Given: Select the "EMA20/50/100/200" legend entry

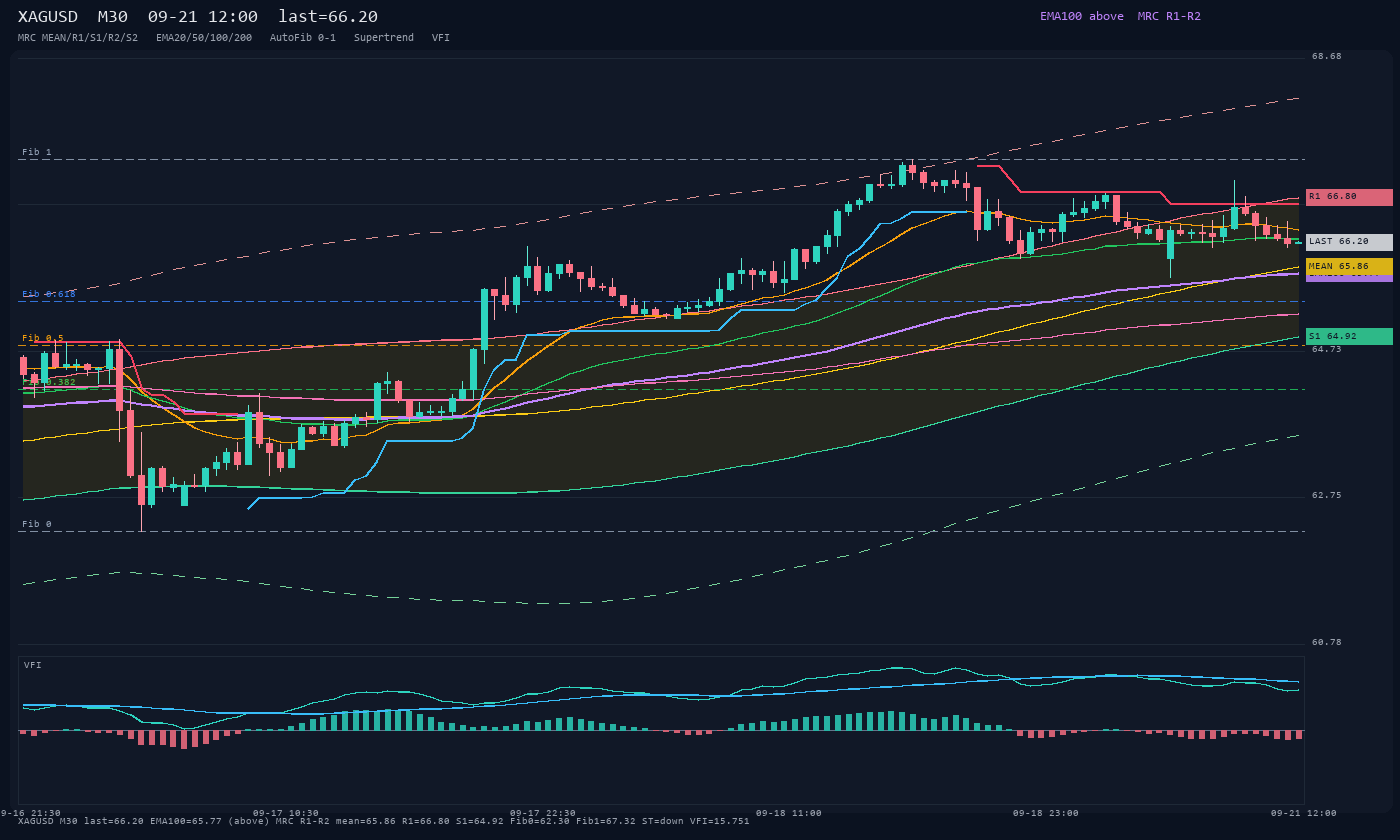Looking at the screenshot, I should point(204,38).
